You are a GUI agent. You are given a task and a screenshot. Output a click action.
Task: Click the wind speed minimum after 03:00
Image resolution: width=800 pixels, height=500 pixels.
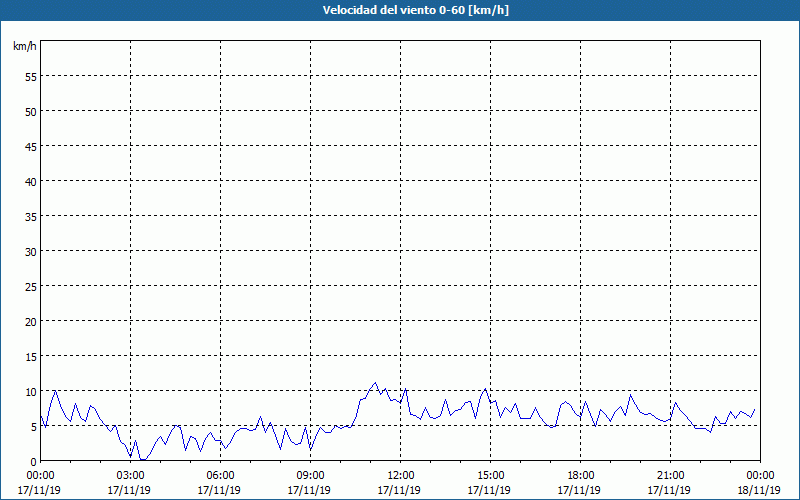143,460
